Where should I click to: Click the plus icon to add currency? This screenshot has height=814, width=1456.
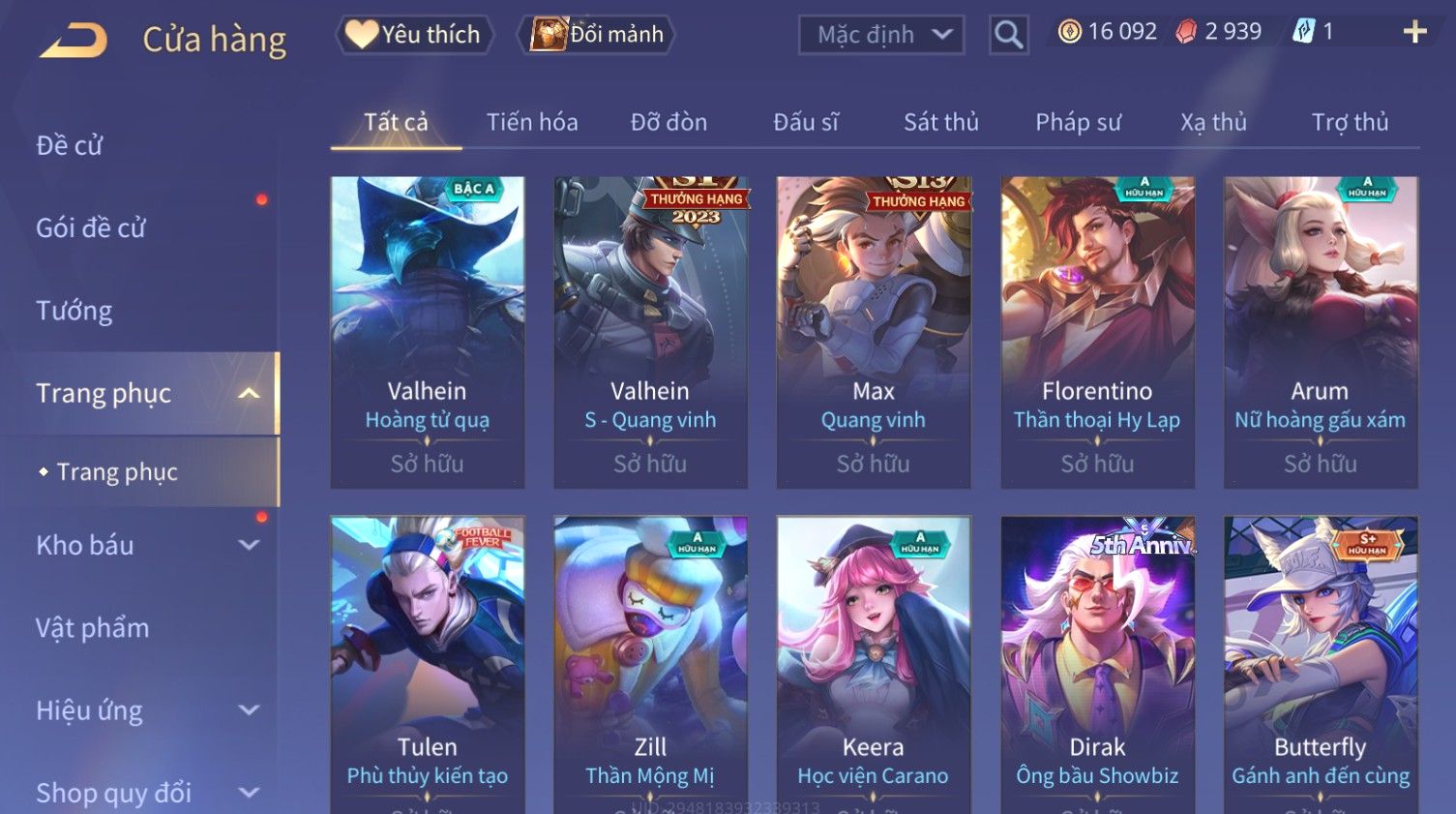[x=1414, y=32]
